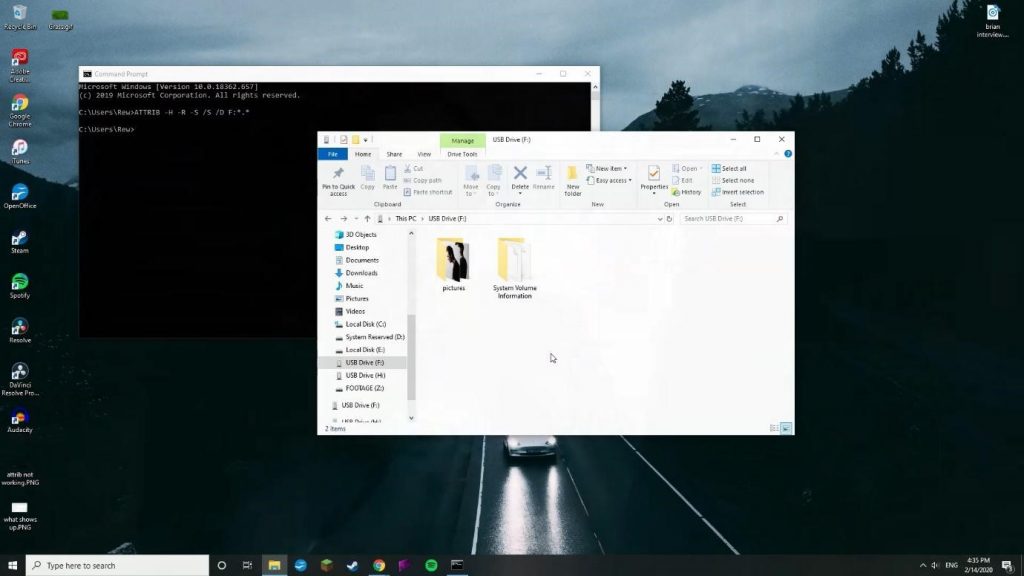Pin to Quick access in the ribbon
1024x576 pixels.
click(339, 180)
